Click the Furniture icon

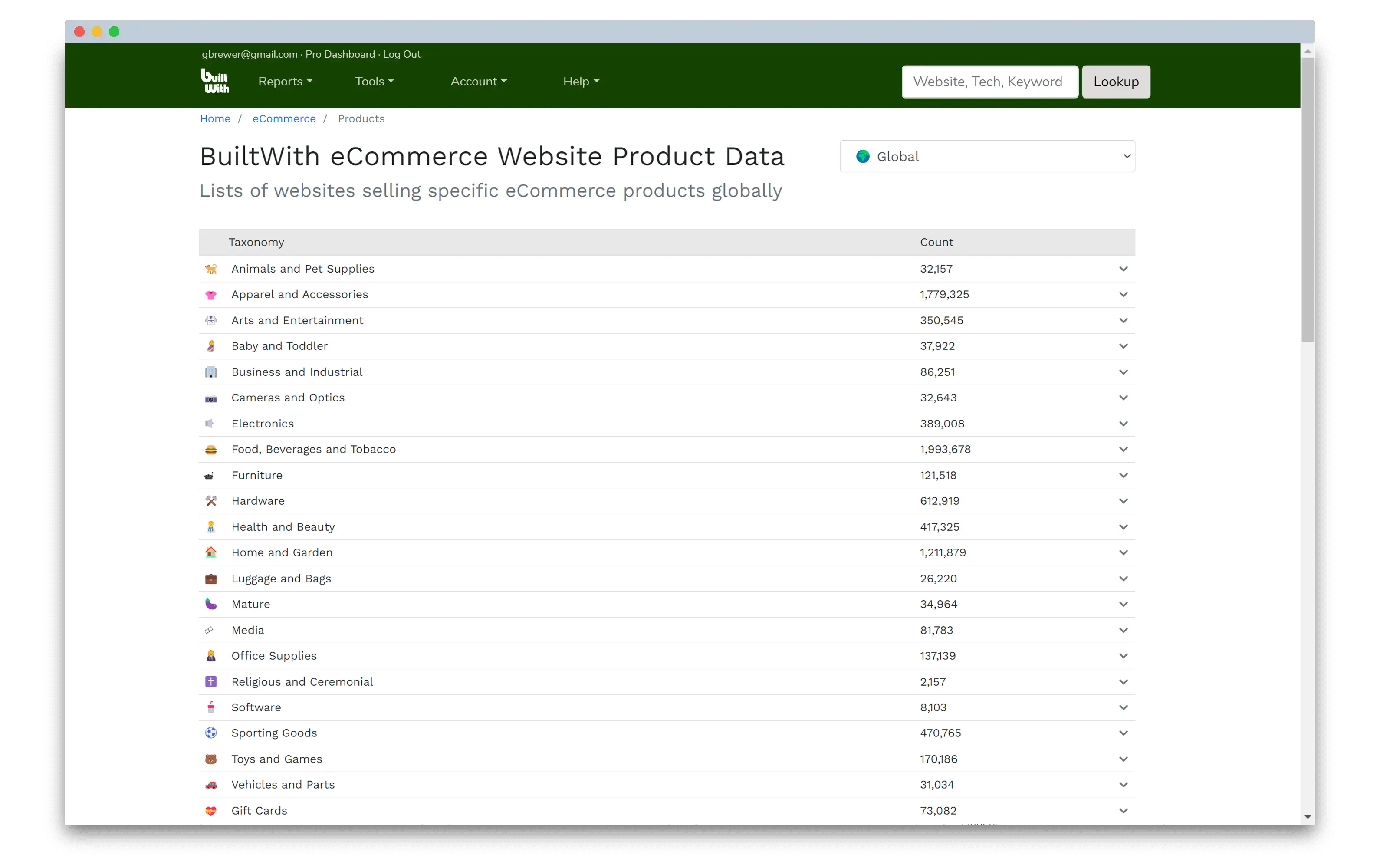(210, 475)
